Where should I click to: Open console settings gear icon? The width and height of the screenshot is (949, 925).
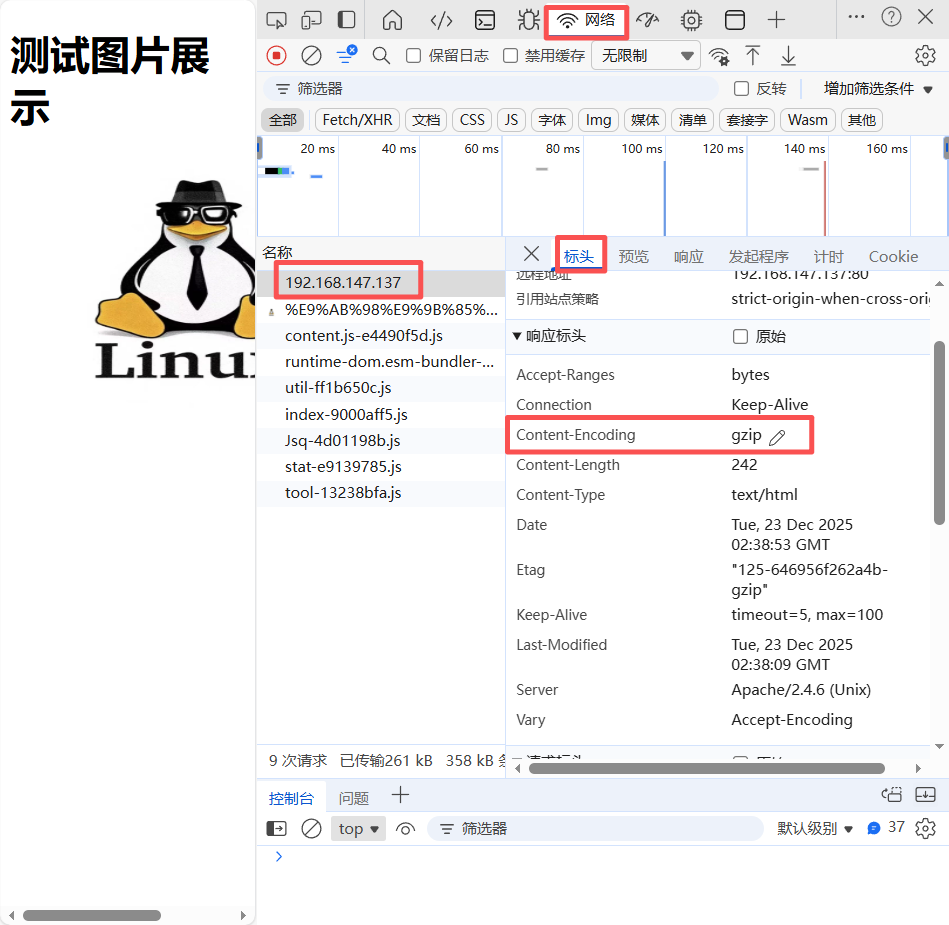925,828
